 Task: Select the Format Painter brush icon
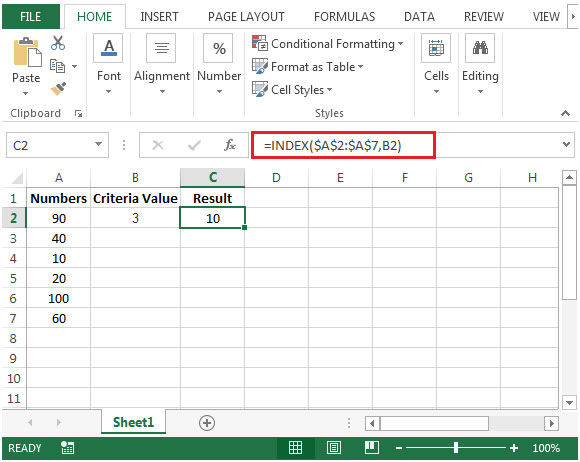pyautogui.click(x=58, y=89)
